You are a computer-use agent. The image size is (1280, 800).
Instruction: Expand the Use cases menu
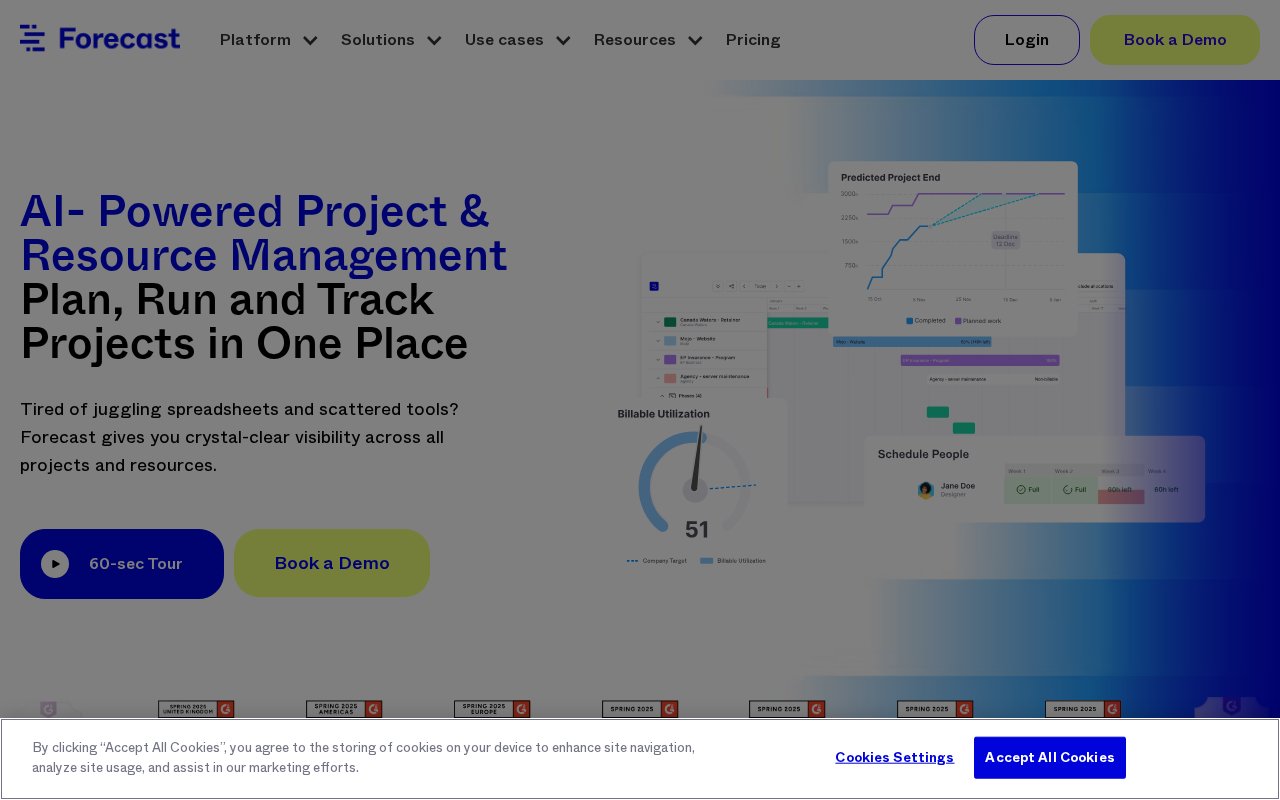click(x=517, y=40)
